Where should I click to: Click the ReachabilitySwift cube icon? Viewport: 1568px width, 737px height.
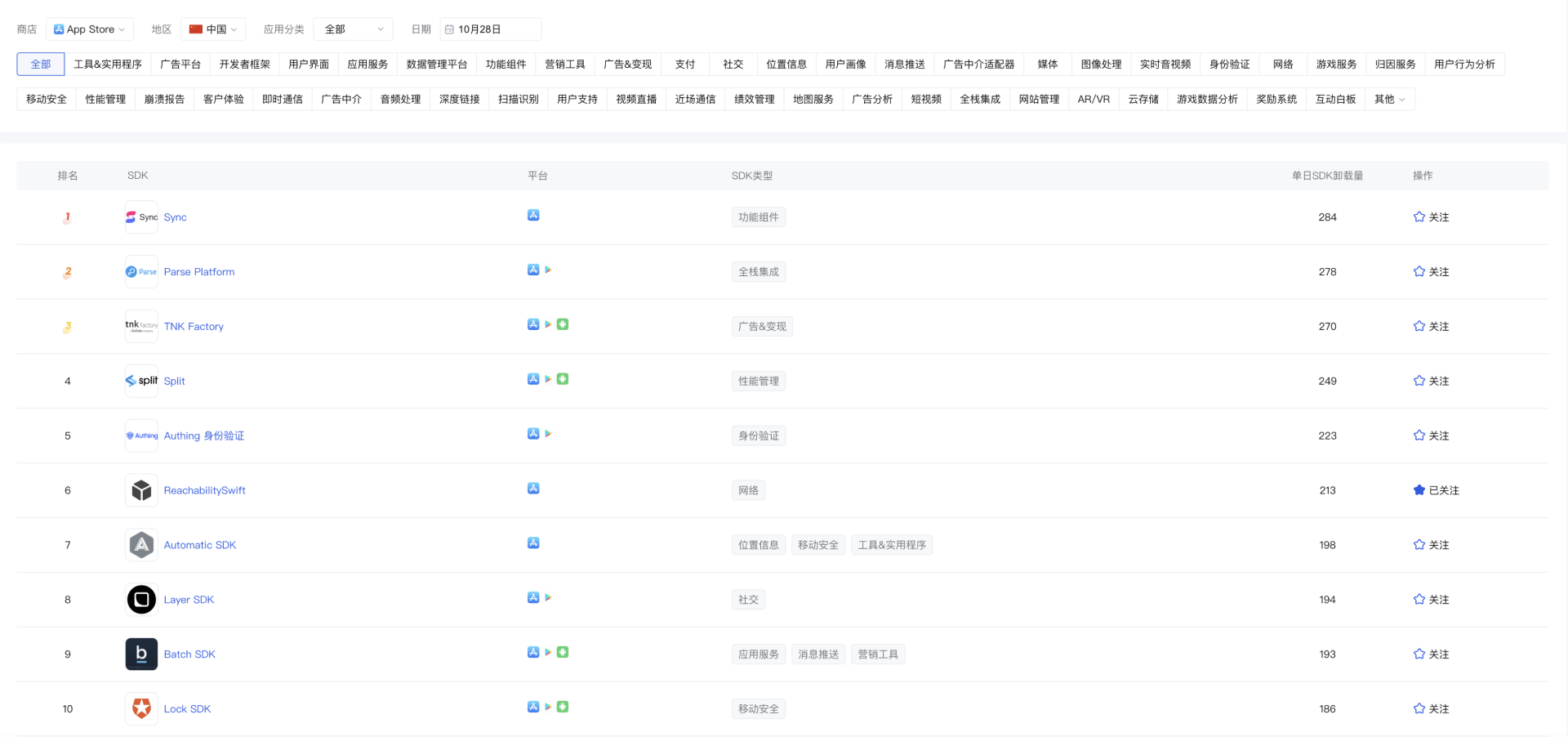click(x=141, y=490)
